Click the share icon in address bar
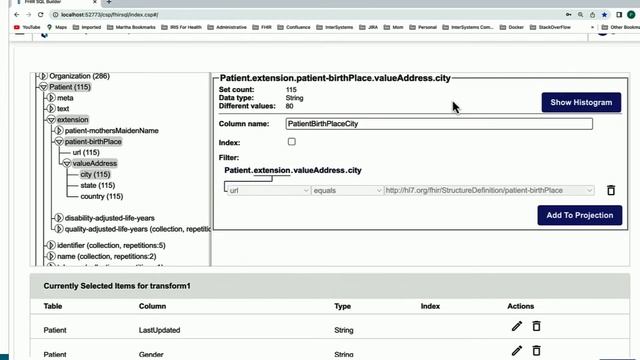The image size is (640, 360). coord(592,15)
